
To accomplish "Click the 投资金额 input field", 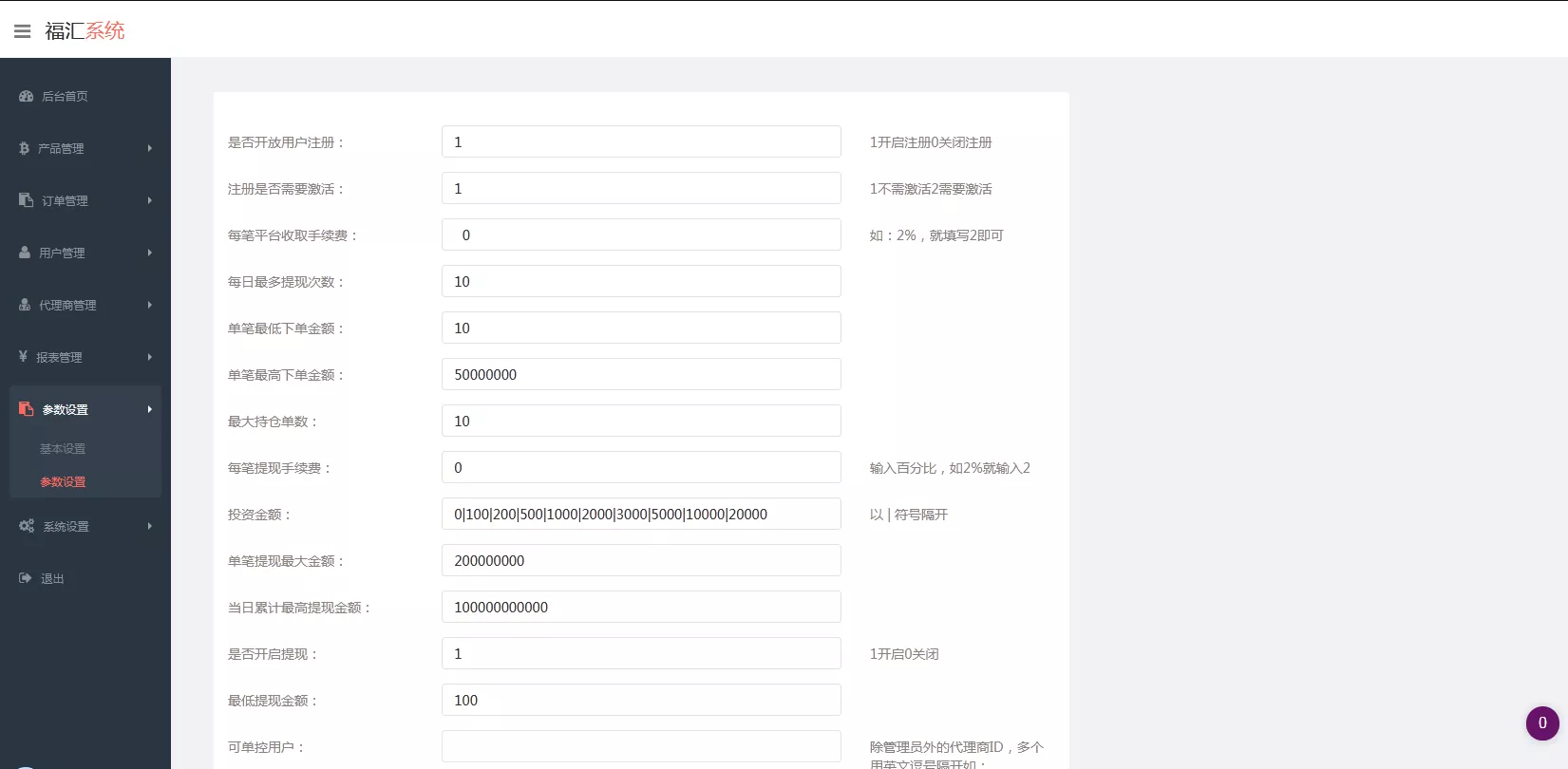I will 641,515.
